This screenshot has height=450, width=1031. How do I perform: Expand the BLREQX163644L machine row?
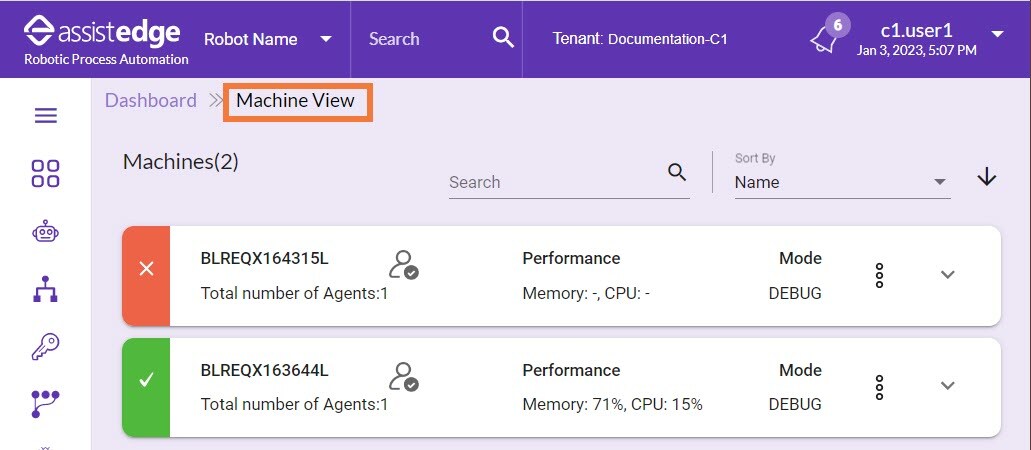pos(947,386)
